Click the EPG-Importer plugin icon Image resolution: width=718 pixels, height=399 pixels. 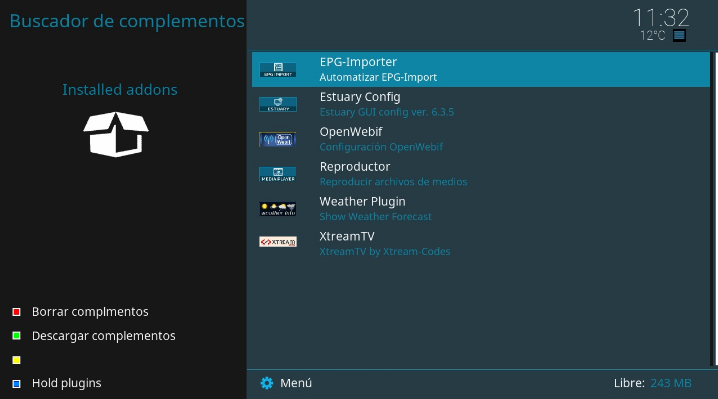point(277,70)
